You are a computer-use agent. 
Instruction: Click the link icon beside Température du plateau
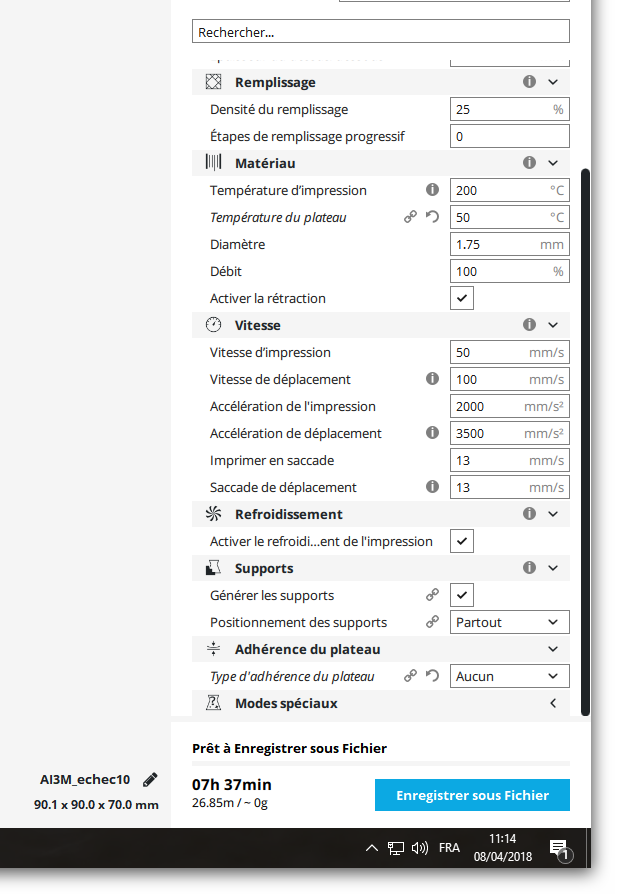click(x=410, y=217)
